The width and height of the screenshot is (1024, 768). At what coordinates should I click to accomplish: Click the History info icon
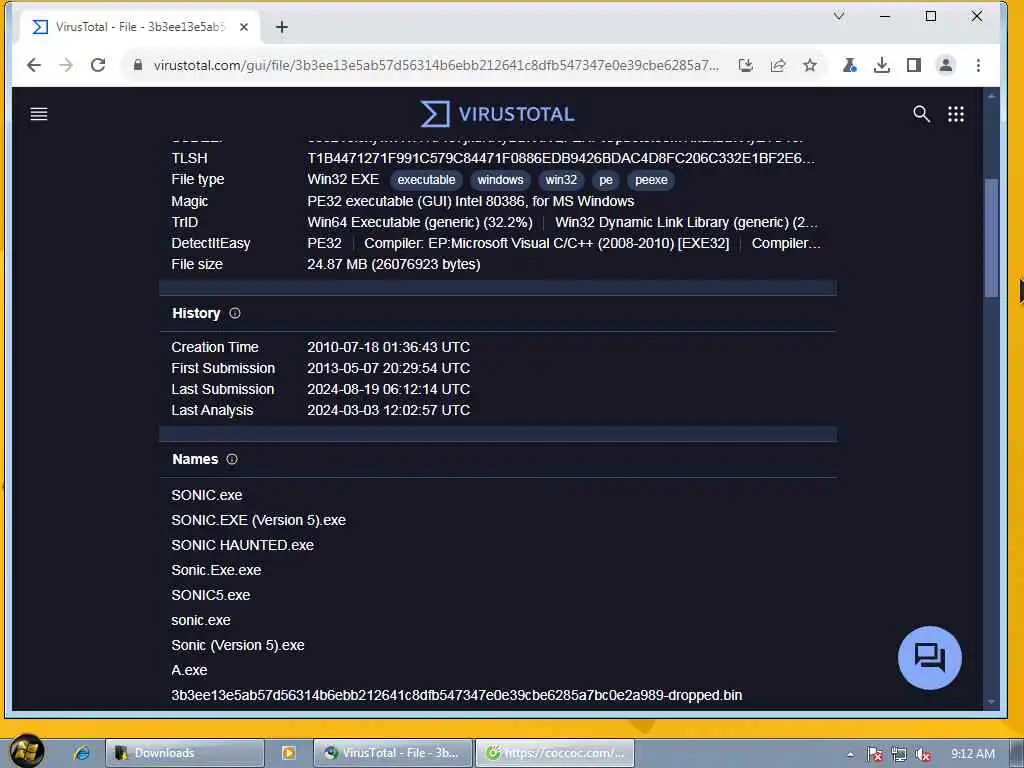point(235,313)
